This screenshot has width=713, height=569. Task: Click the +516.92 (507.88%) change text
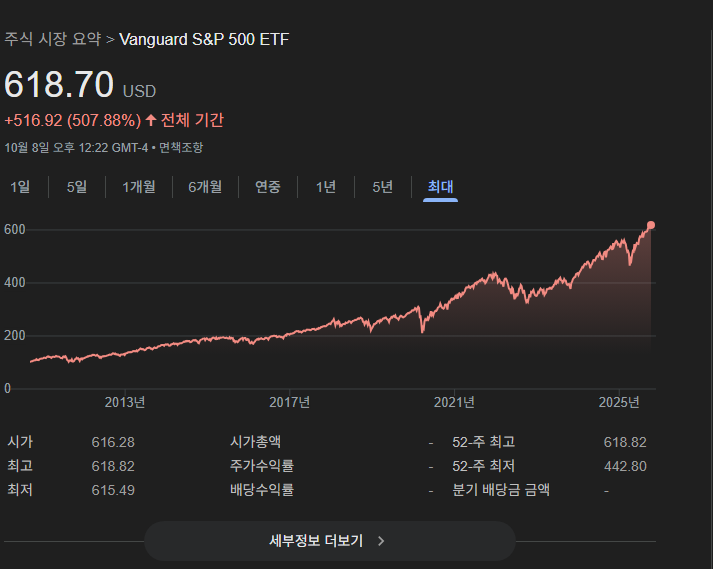point(73,121)
